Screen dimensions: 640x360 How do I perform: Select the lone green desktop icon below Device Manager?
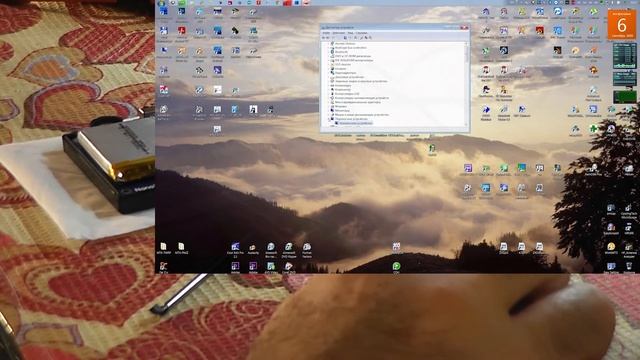point(432,148)
